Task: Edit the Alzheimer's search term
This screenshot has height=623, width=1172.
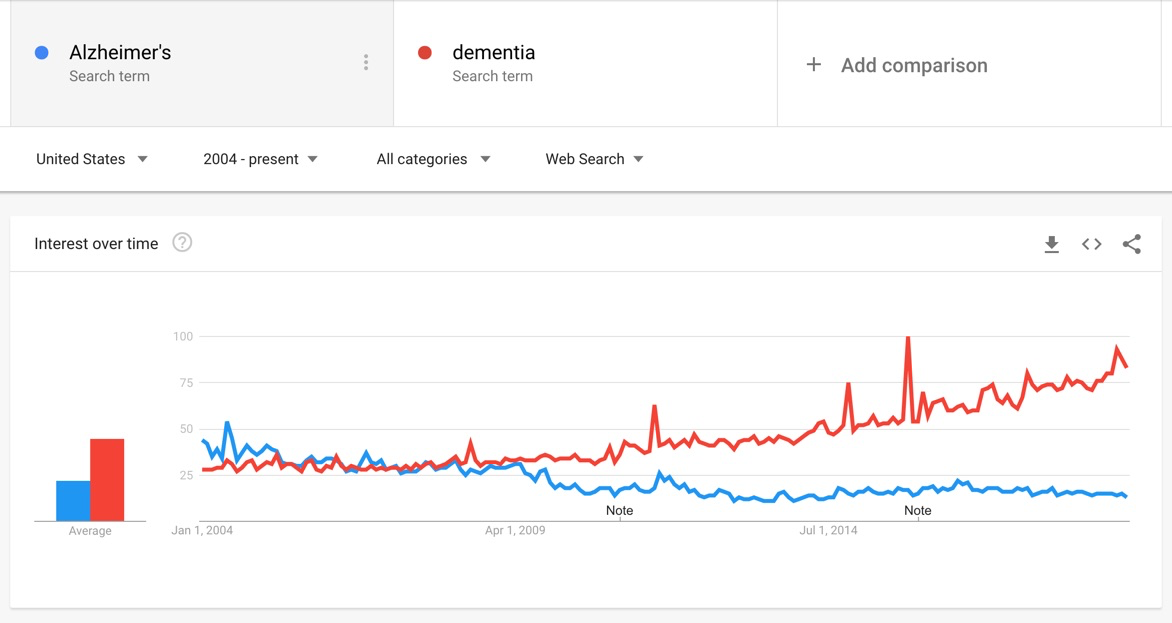Action: (x=120, y=53)
